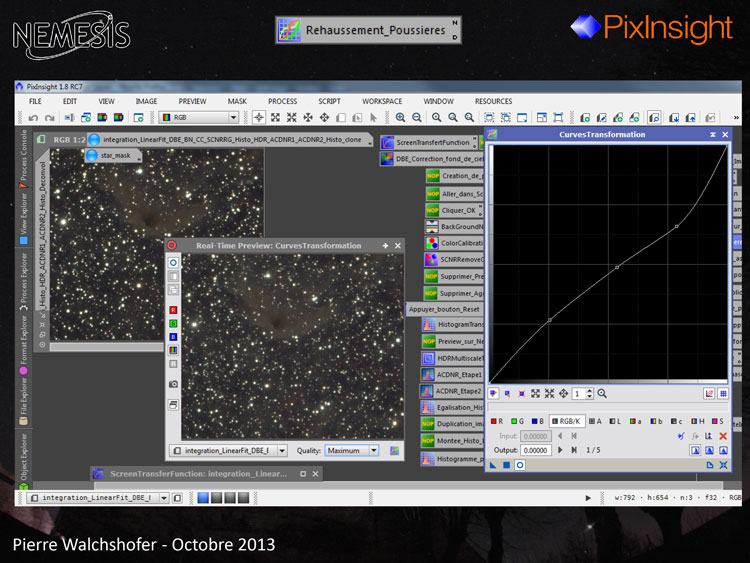750x563 pixels.
Task: Click the curve zoom factor stepper arrows
Action: pos(589,394)
